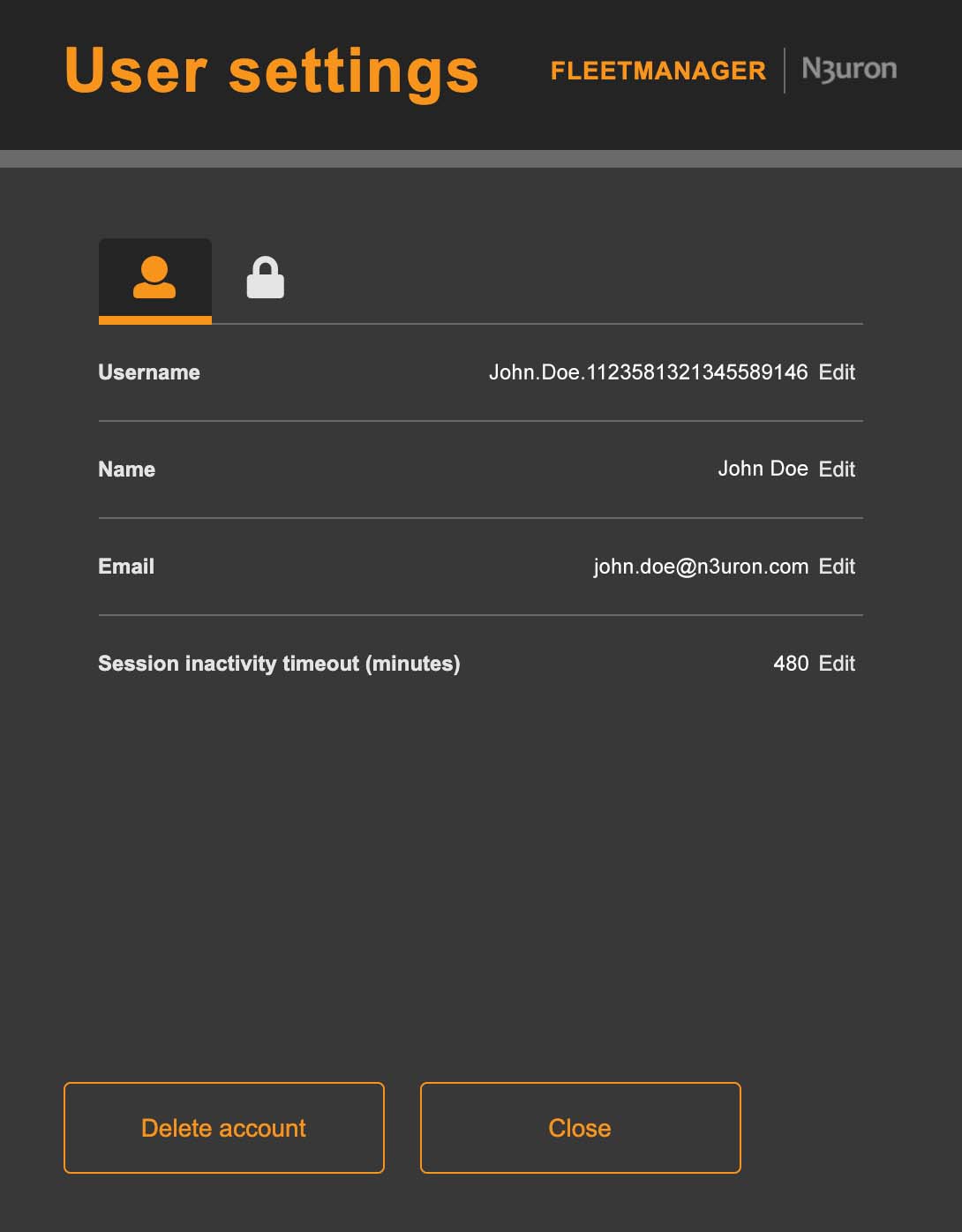
Task: Edit the Email address
Action: [837, 566]
